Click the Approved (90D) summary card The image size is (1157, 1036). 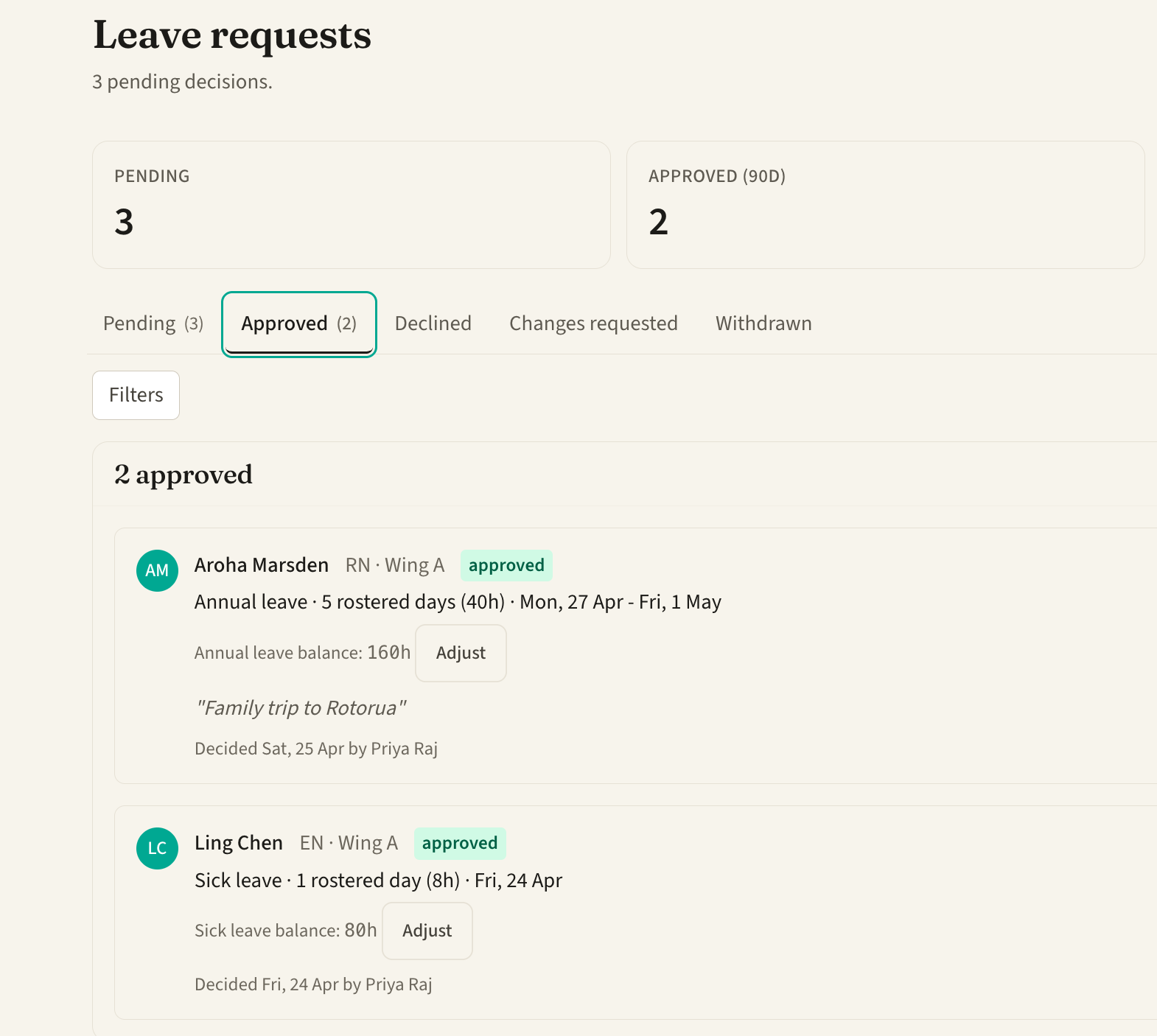point(885,205)
